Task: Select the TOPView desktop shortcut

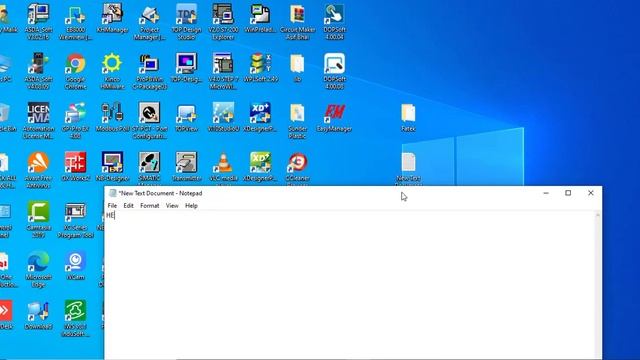Action: point(187,117)
